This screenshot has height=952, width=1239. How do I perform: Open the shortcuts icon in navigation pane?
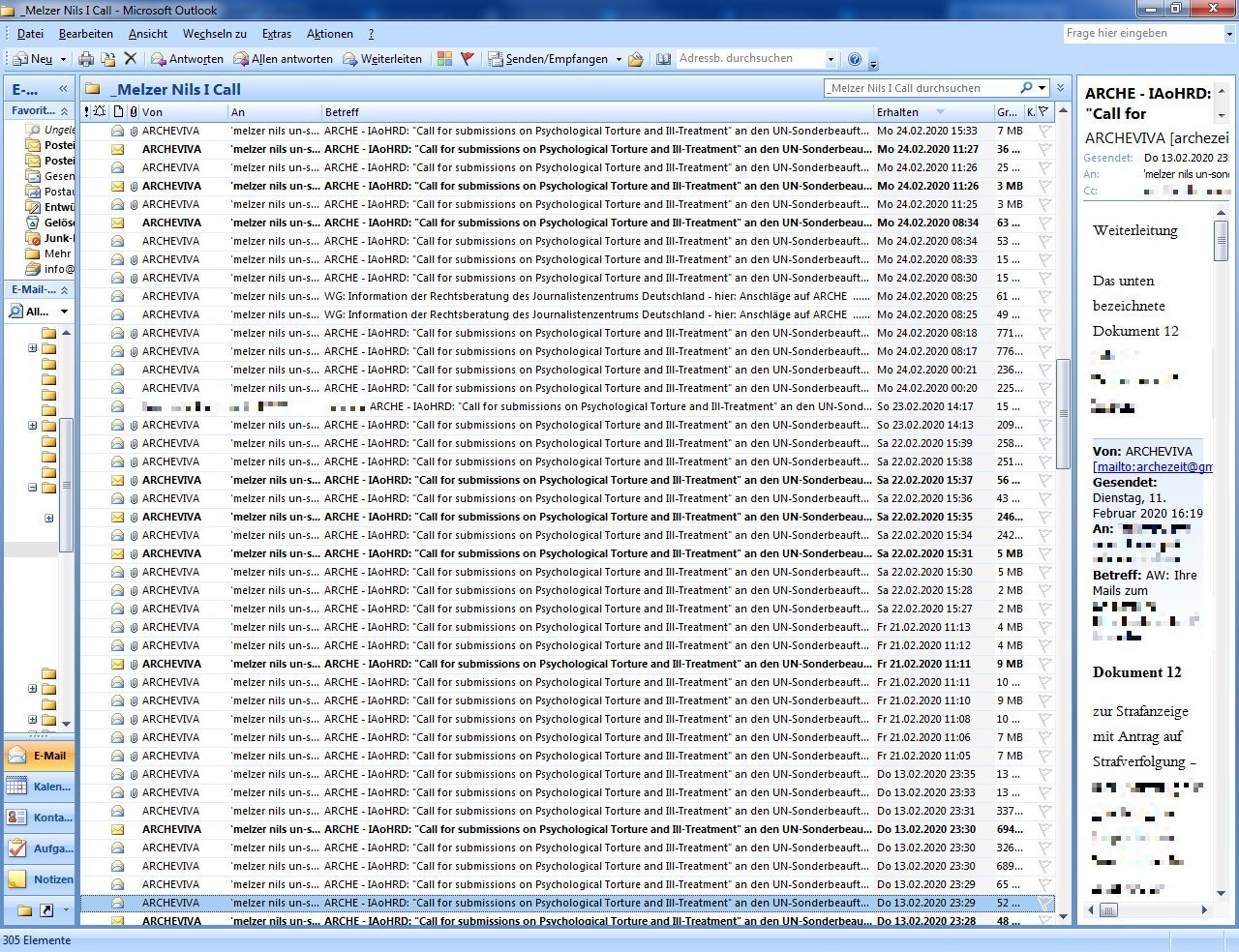click(x=46, y=910)
